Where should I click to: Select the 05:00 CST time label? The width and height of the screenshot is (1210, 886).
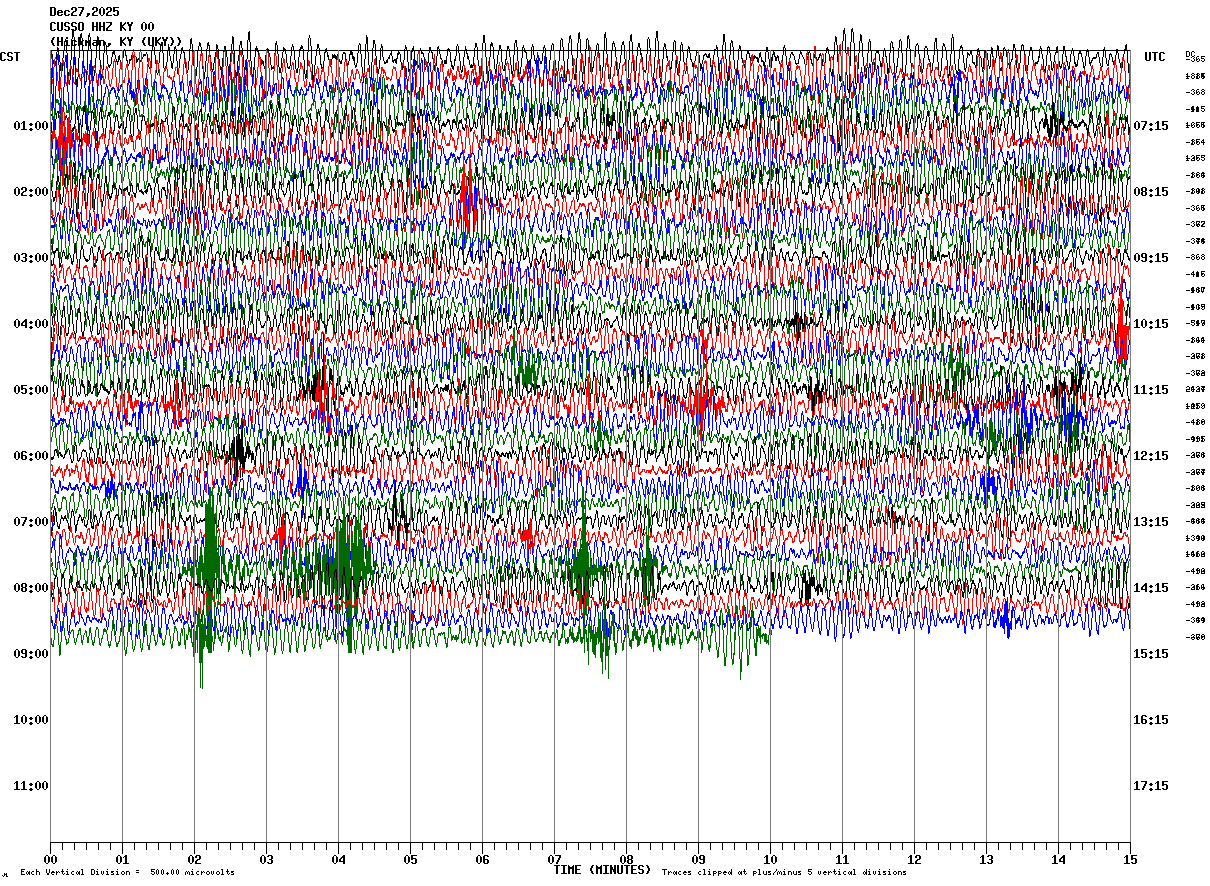tap(31, 390)
